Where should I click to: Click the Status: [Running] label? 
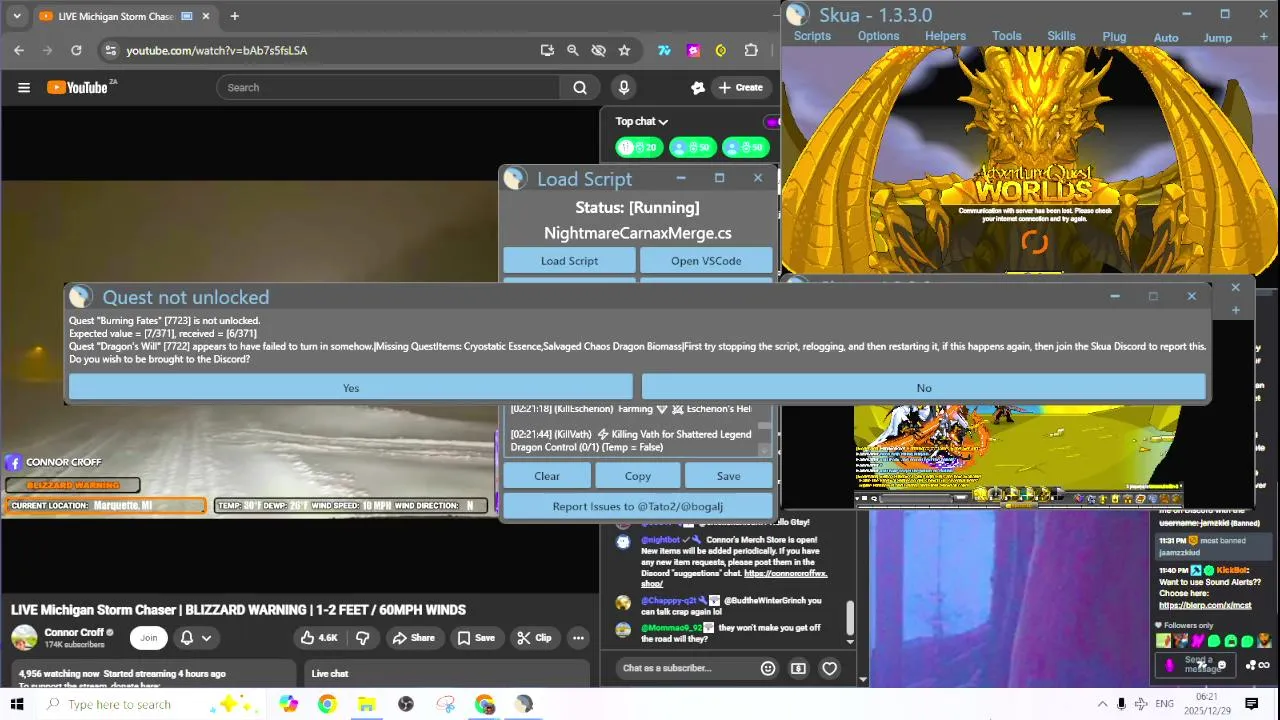(x=637, y=208)
